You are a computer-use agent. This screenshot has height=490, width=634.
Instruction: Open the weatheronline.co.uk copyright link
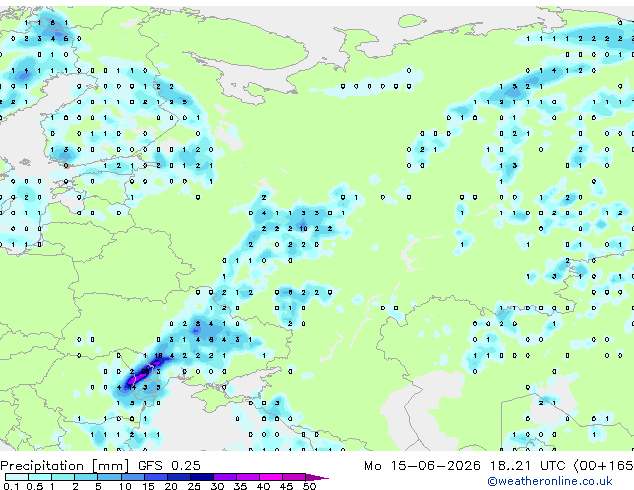pyautogui.click(x=550, y=481)
